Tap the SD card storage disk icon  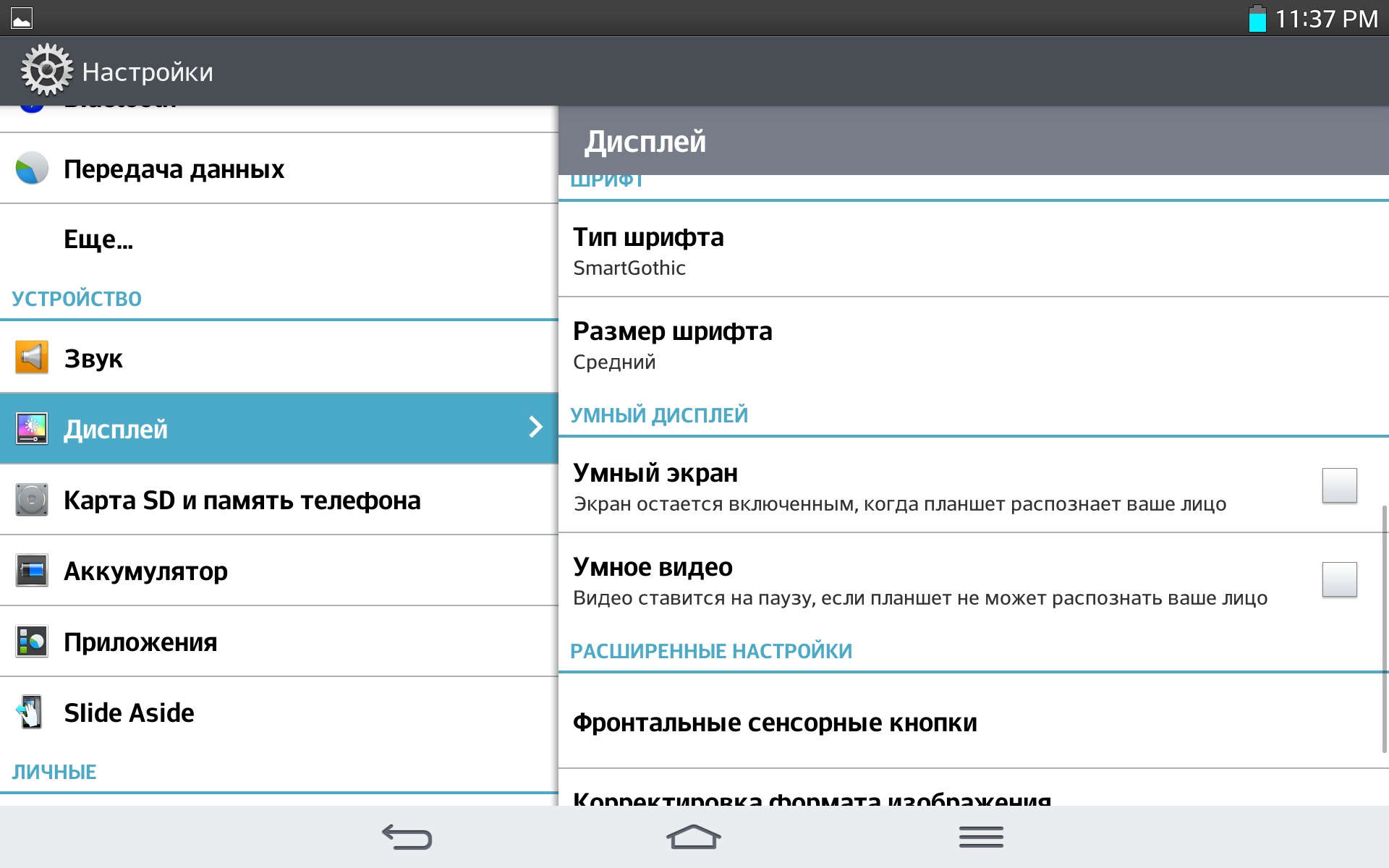coord(32,500)
